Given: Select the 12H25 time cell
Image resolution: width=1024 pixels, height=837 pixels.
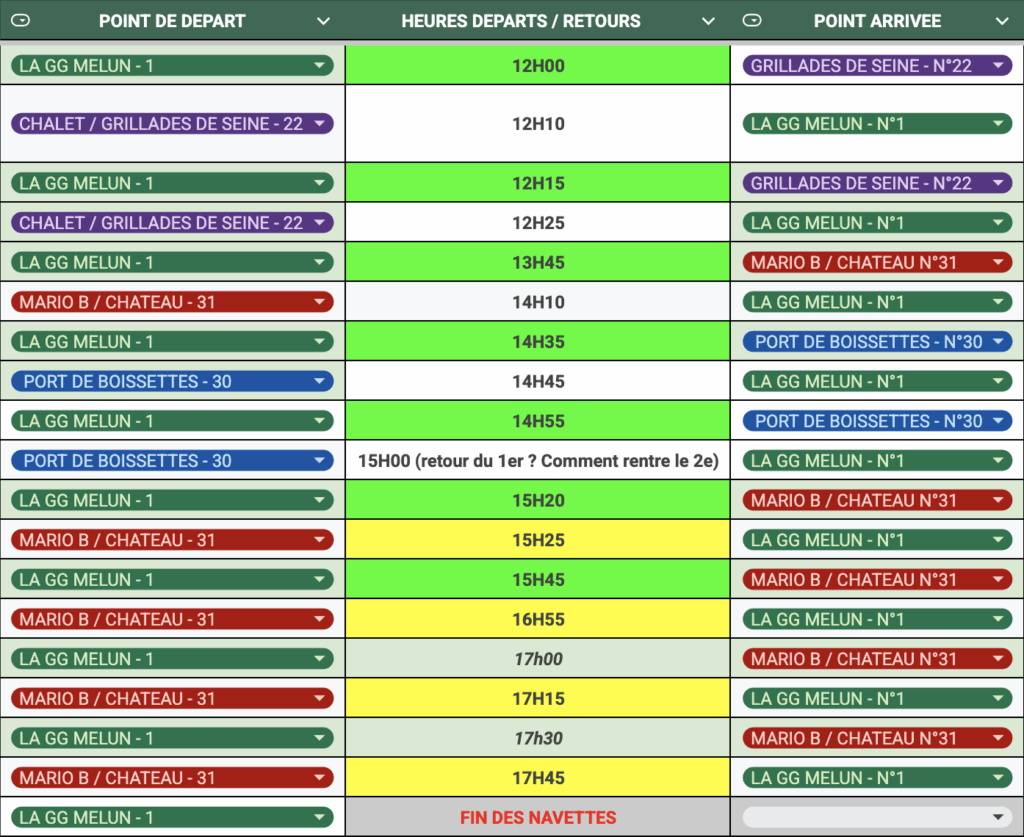Looking at the screenshot, I should pos(537,223).
